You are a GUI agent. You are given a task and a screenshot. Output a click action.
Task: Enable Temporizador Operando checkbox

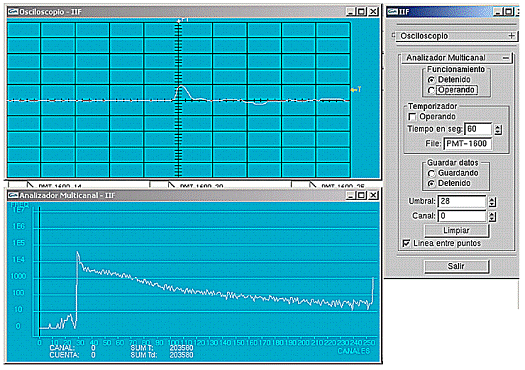[x=412, y=117]
